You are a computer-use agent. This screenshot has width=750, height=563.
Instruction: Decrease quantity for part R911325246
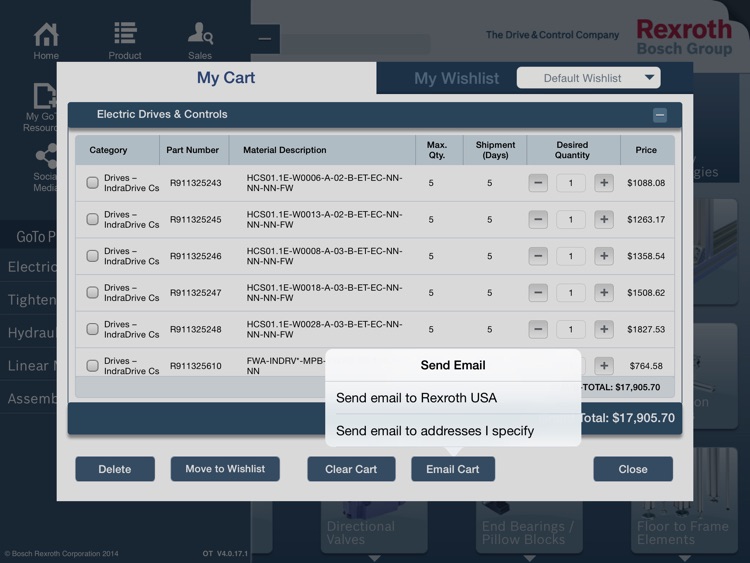(x=538, y=256)
